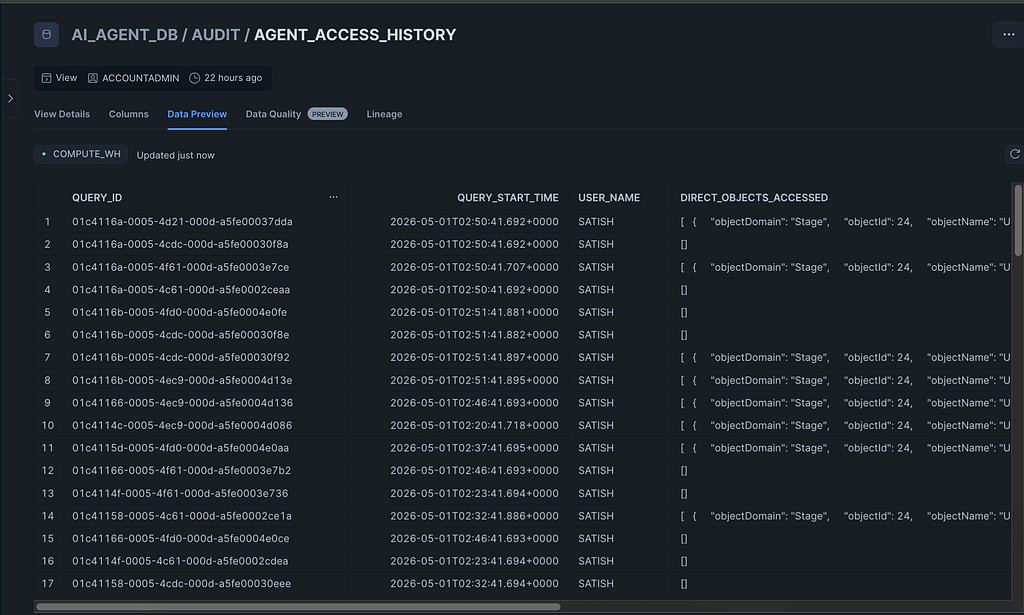The width and height of the screenshot is (1024, 615).
Task: Open QUERY_ID column options menu
Action: click(333, 197)
